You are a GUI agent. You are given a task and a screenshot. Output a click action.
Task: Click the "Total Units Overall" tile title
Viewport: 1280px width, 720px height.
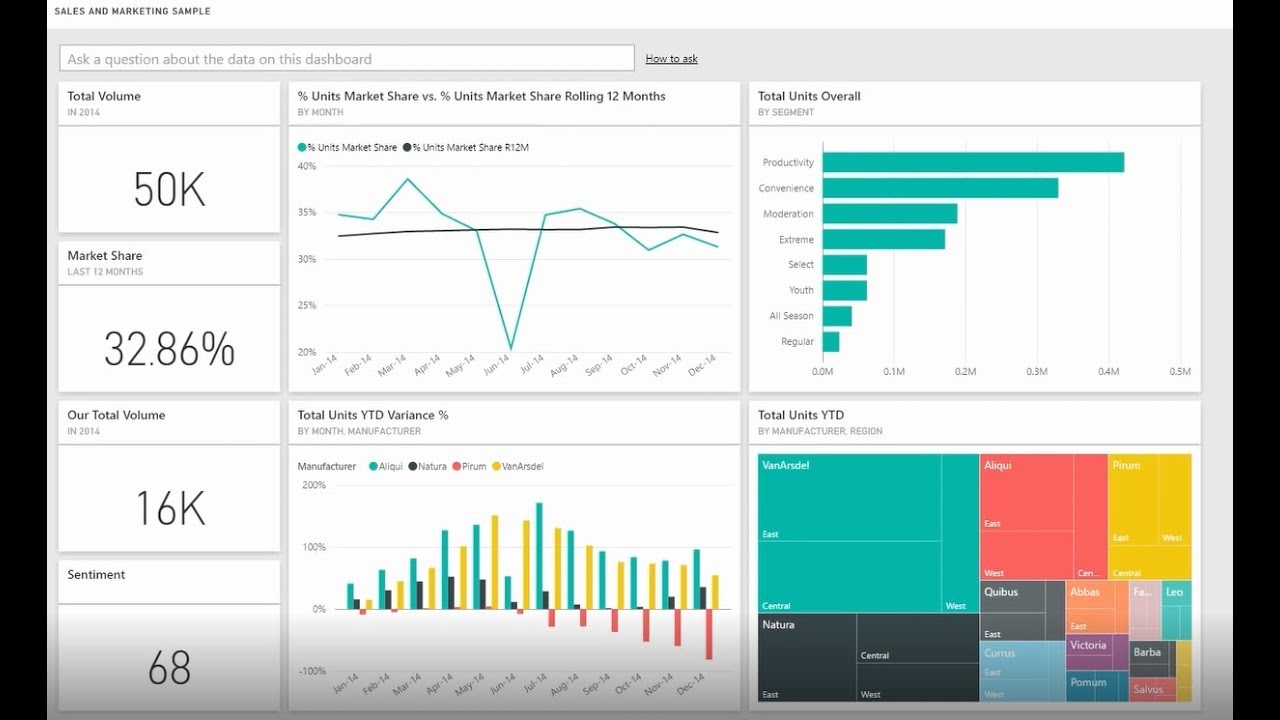(x=809, y=96)
